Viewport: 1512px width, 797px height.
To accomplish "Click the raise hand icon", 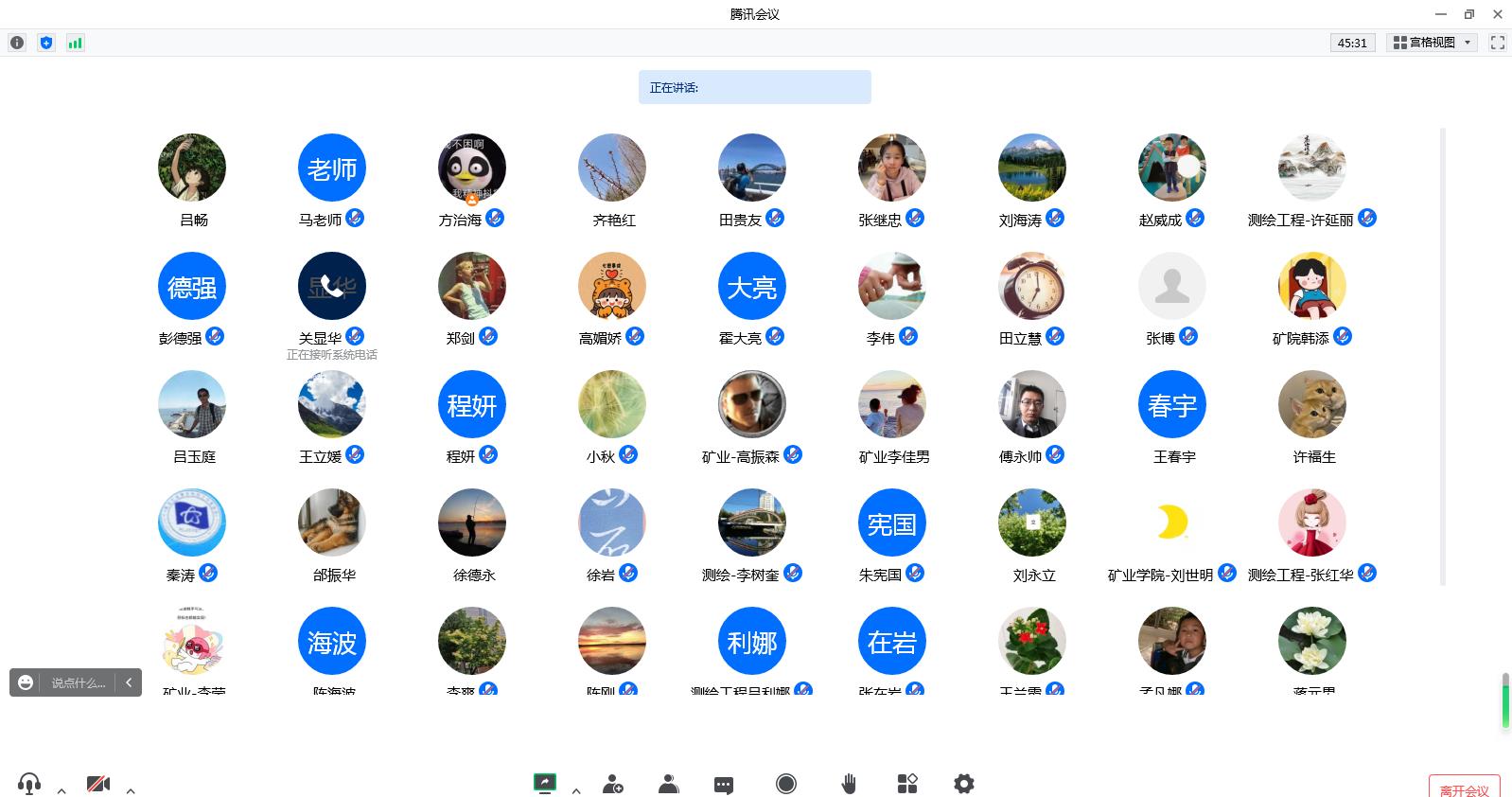I will pos(849,784).
